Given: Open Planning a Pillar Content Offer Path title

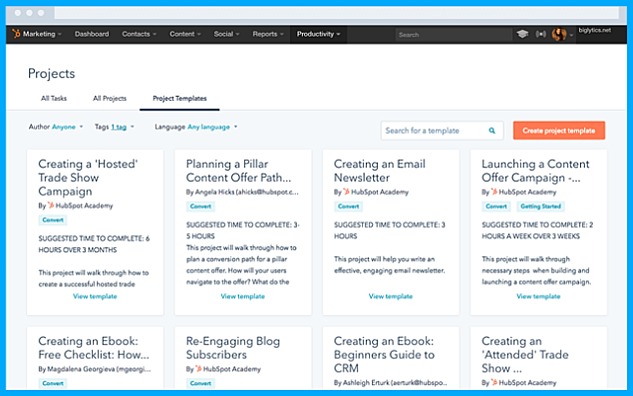Looking at the screenshot, I should click(238, 171).
